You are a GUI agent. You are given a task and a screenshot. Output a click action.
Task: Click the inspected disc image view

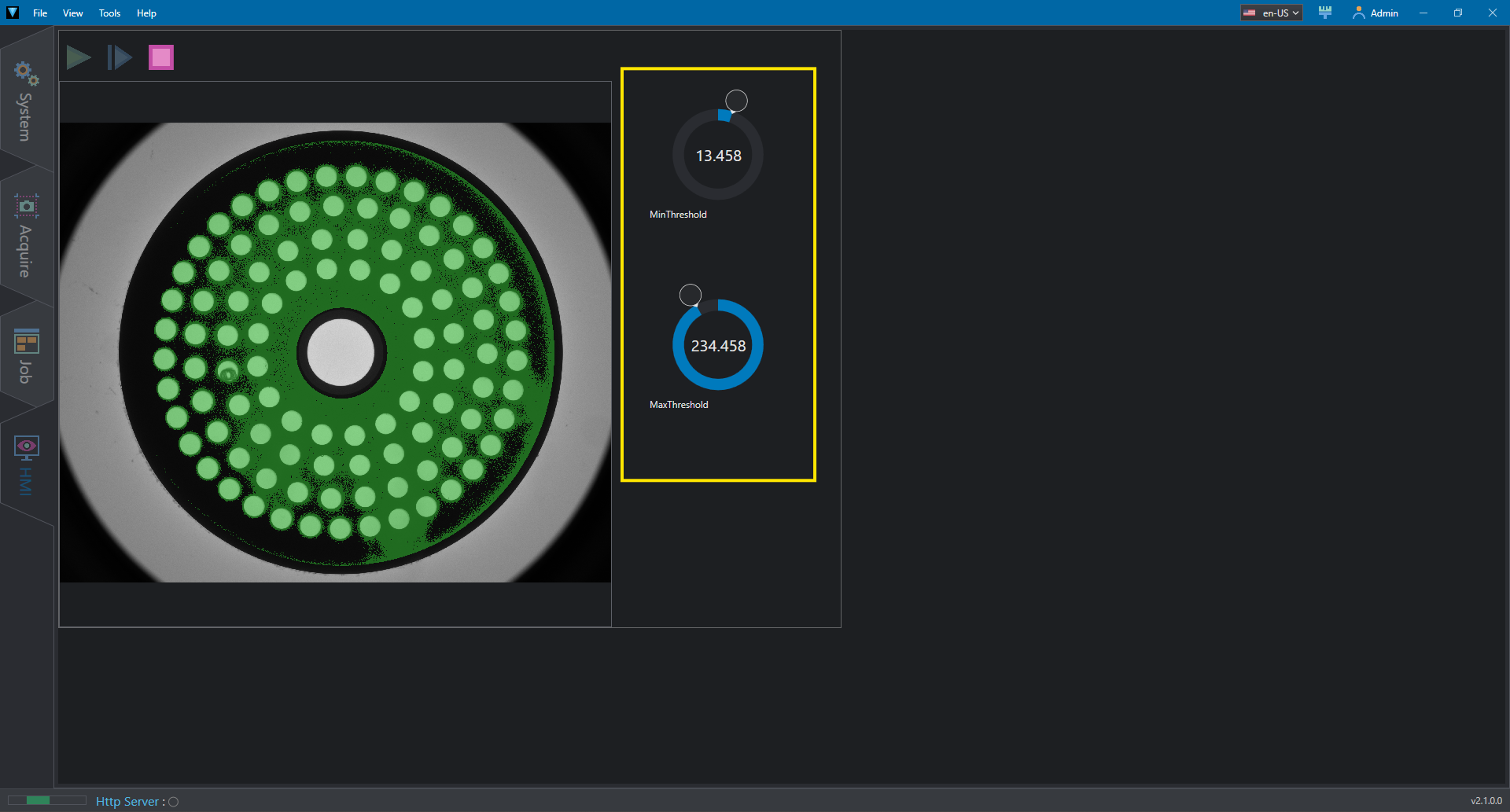[336, 352]
